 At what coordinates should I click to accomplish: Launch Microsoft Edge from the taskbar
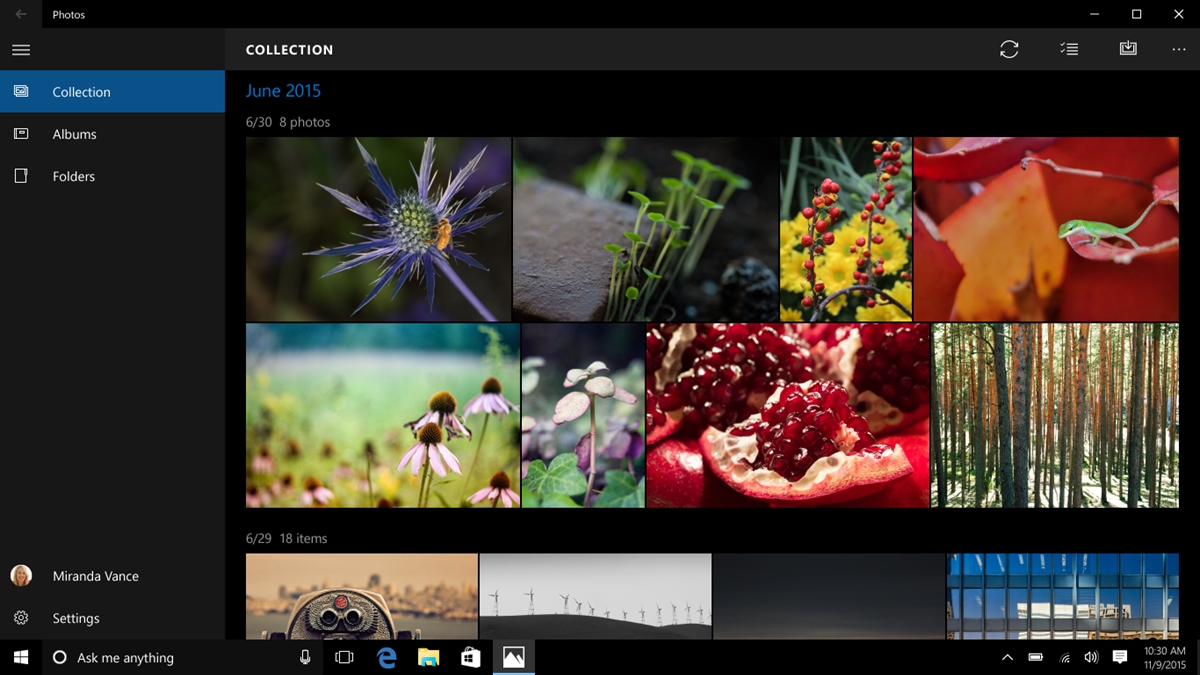[386, 657]
